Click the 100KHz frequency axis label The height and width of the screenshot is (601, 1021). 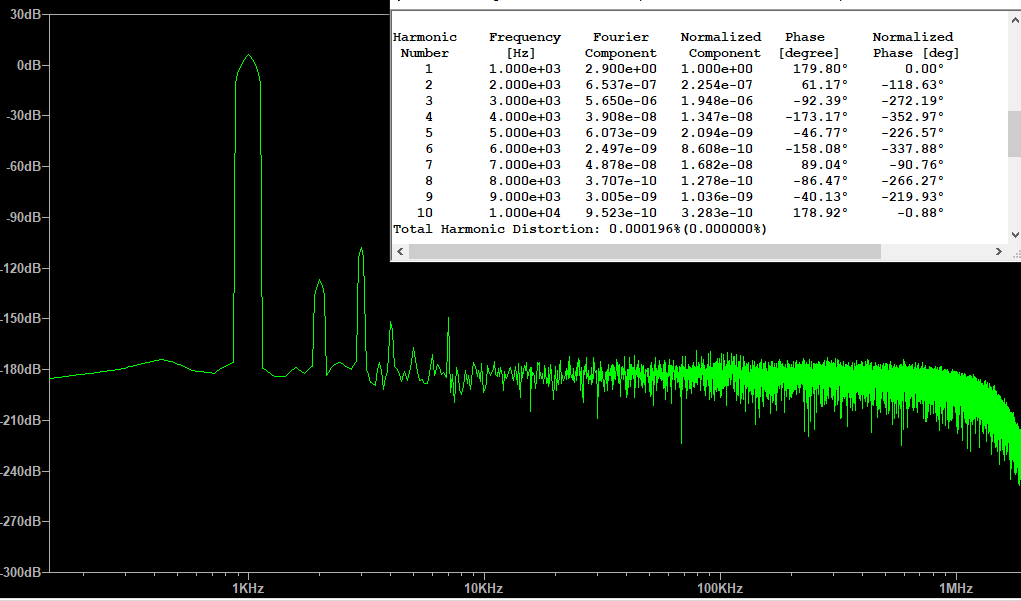720,589
